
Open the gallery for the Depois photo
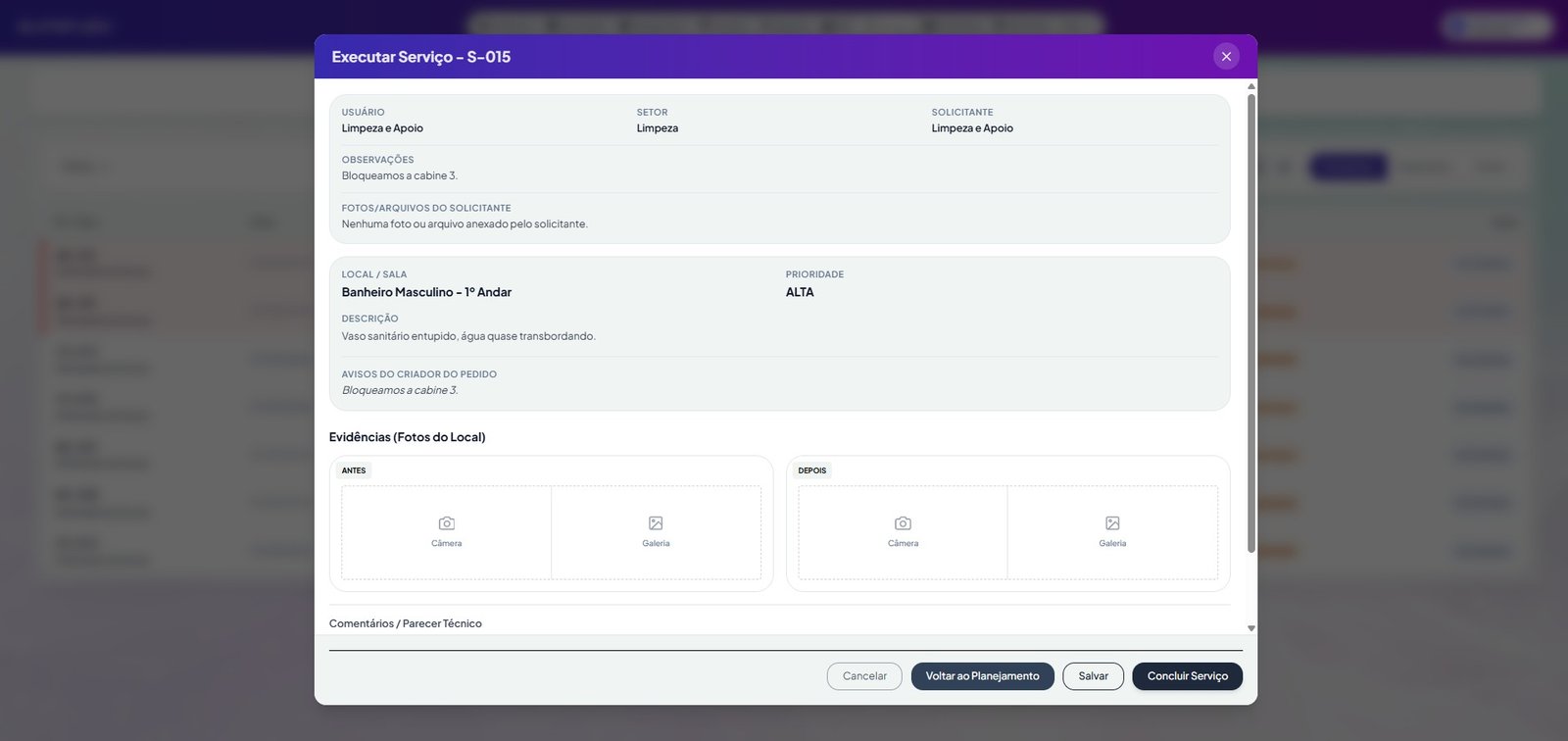[1112, 532]
